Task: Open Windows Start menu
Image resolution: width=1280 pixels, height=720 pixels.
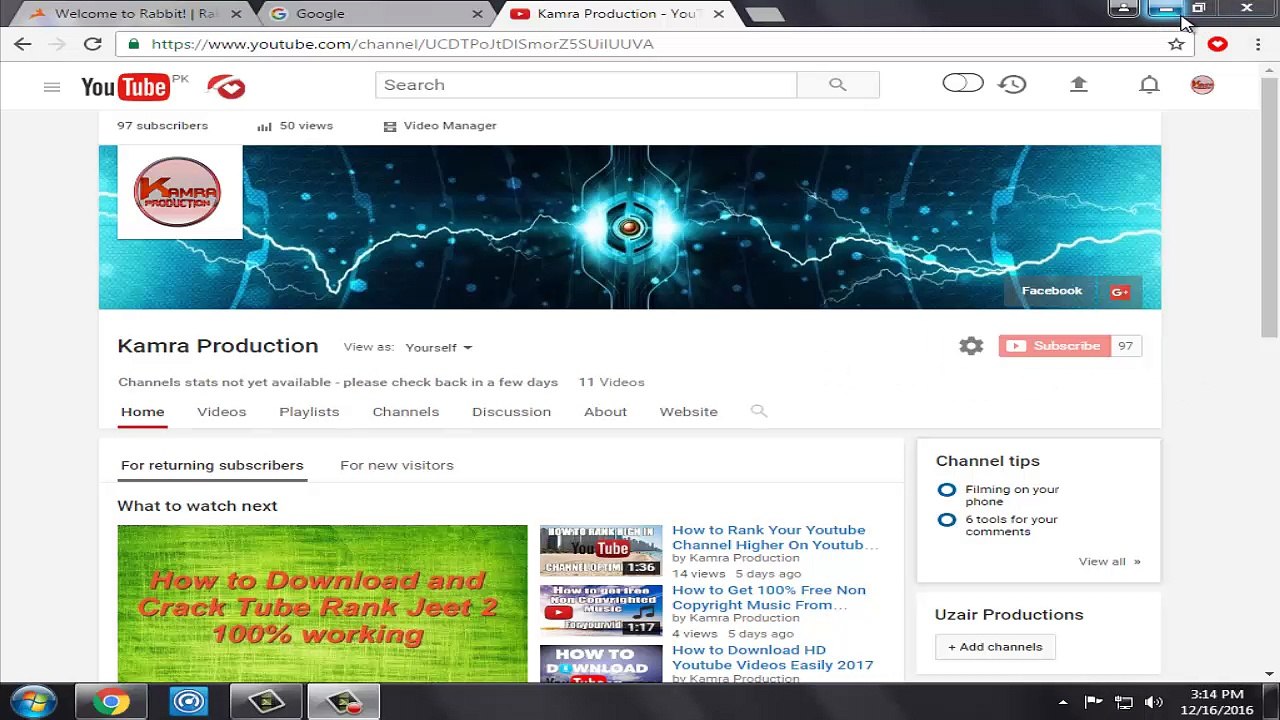Action: (33, 702)
